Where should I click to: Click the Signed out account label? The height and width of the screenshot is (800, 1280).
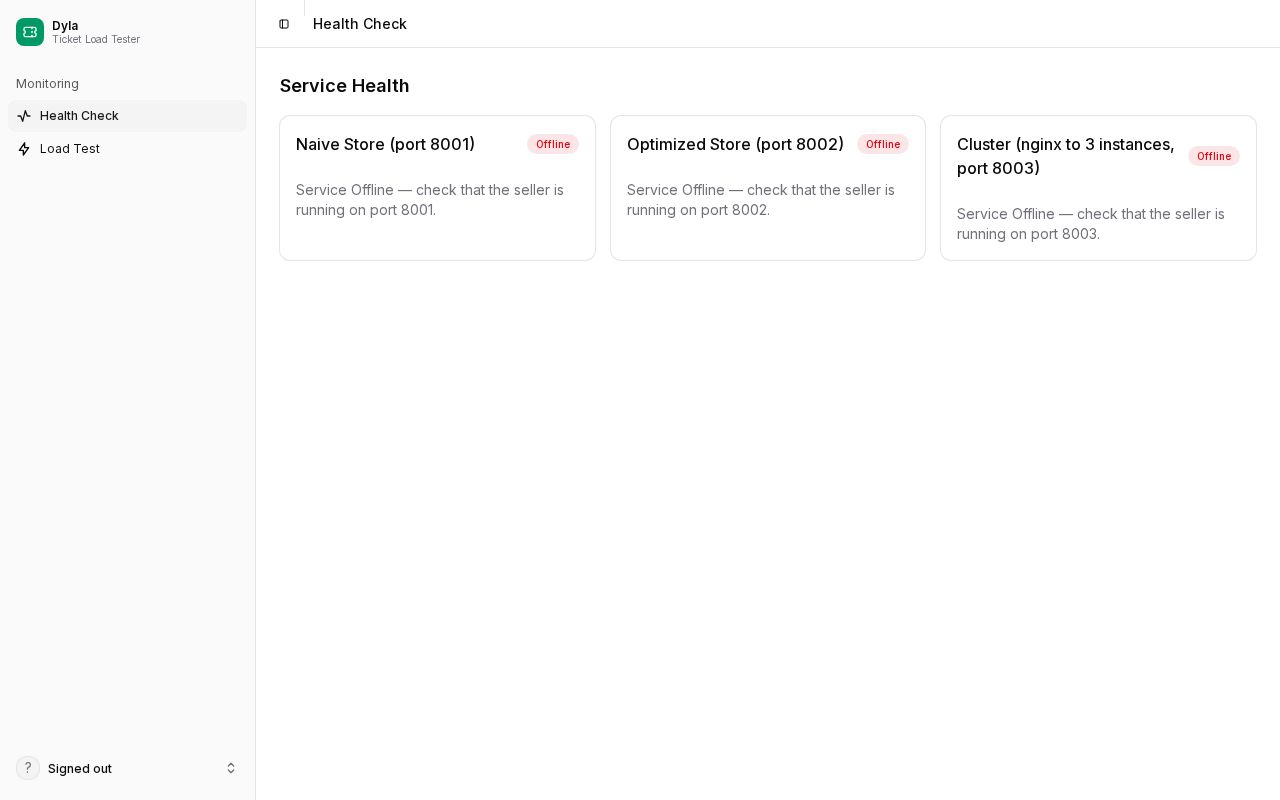(x=80, y=769)
